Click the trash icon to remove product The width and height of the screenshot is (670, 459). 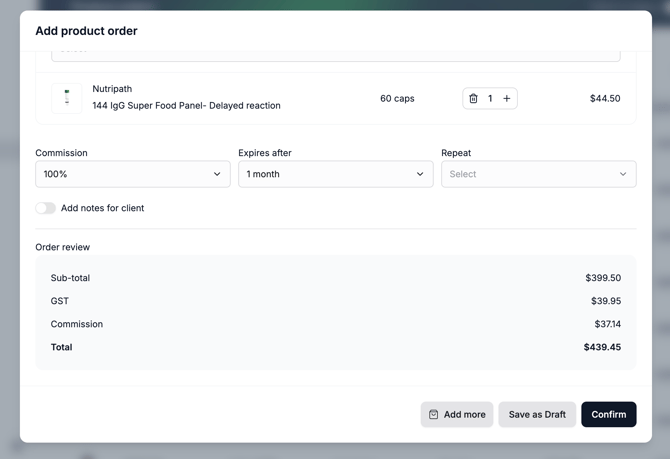pos(473,98)
